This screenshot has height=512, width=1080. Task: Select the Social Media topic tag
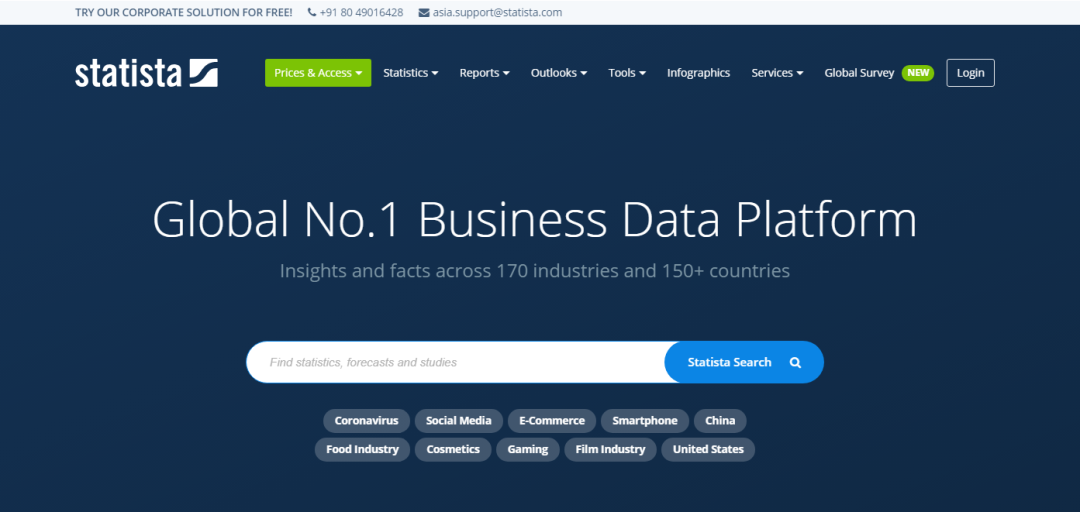[x=459, y=420]
